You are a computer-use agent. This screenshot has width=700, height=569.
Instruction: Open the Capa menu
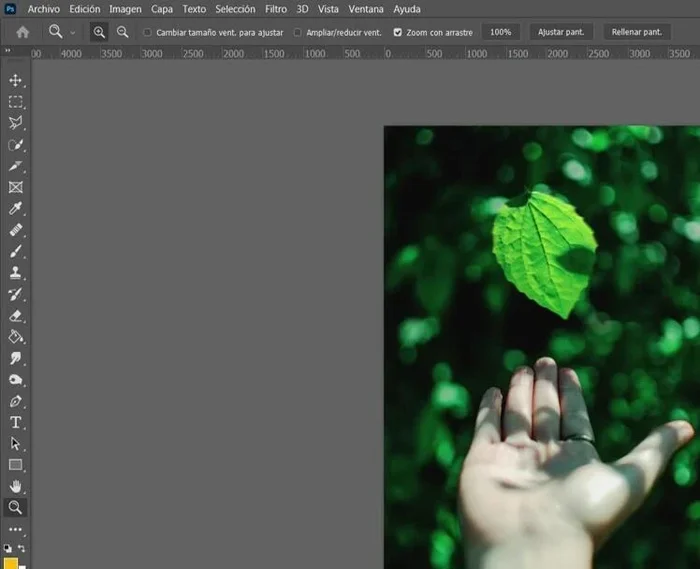pos(162,9)
